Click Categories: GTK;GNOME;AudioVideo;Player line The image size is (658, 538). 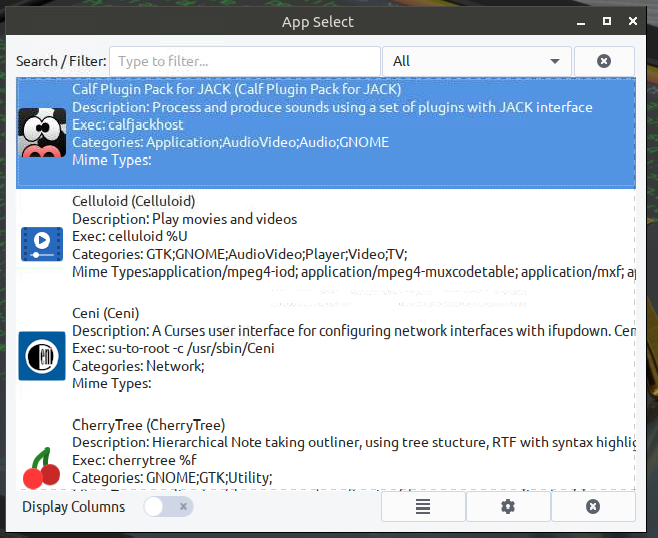click(240, 254)
